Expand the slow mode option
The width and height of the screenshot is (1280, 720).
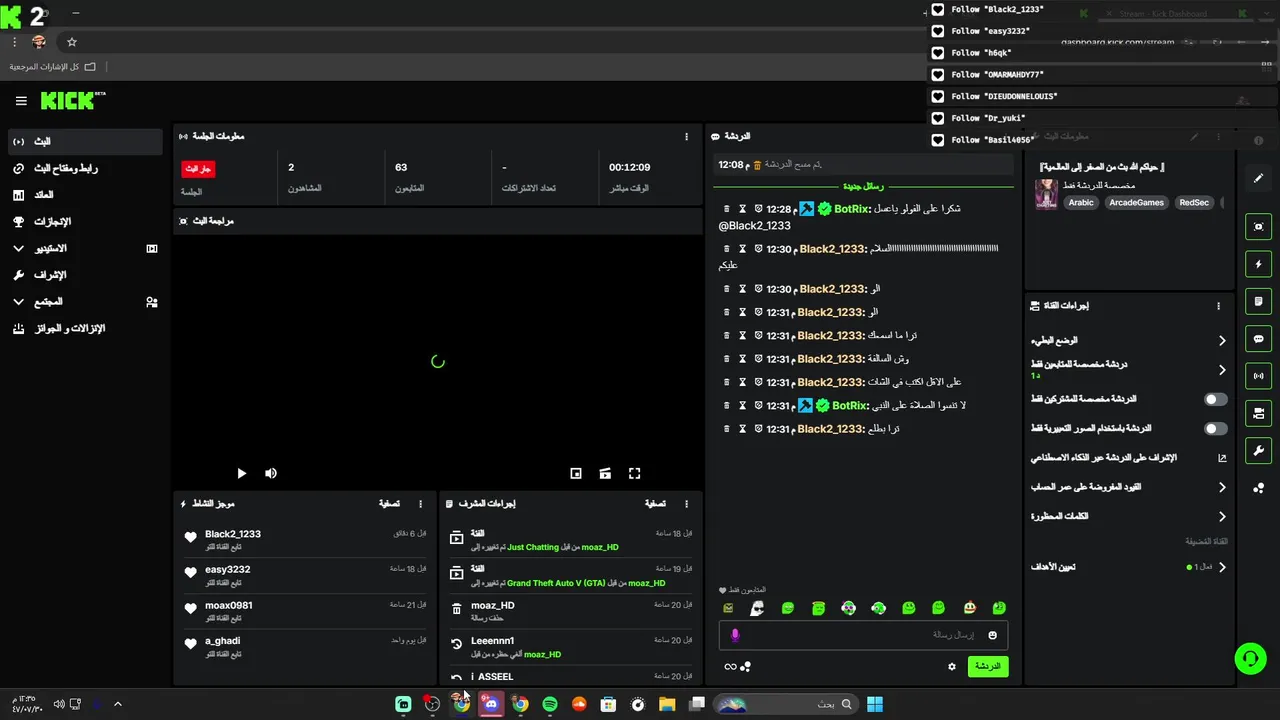tap(1128, 340)
